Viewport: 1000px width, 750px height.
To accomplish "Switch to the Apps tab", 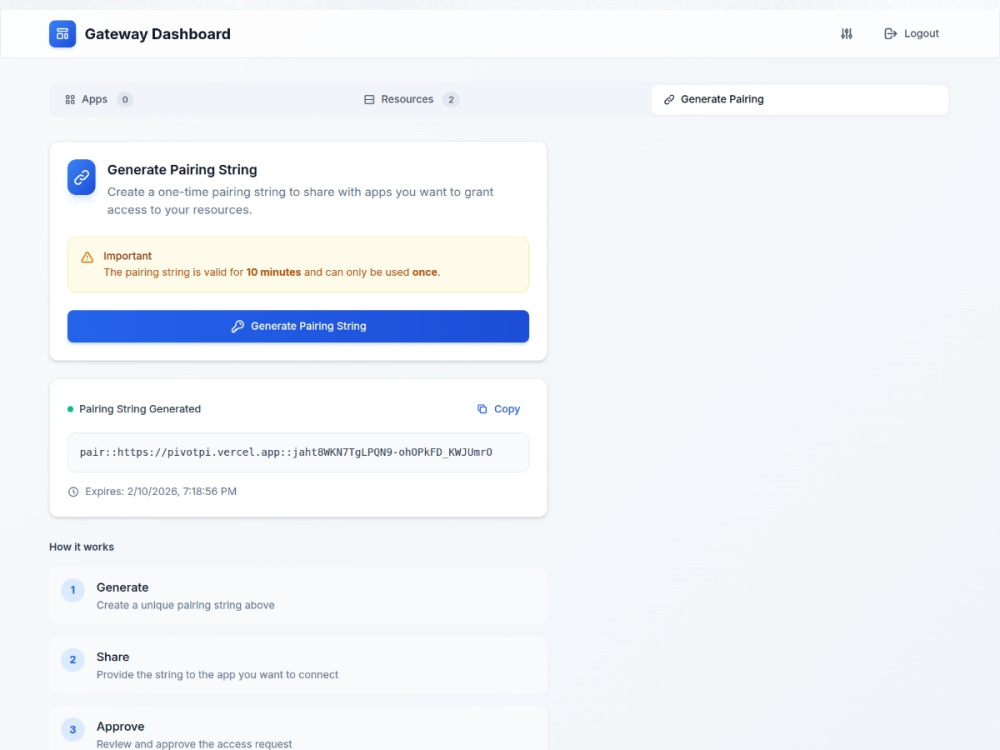I will tap(200, 99).
